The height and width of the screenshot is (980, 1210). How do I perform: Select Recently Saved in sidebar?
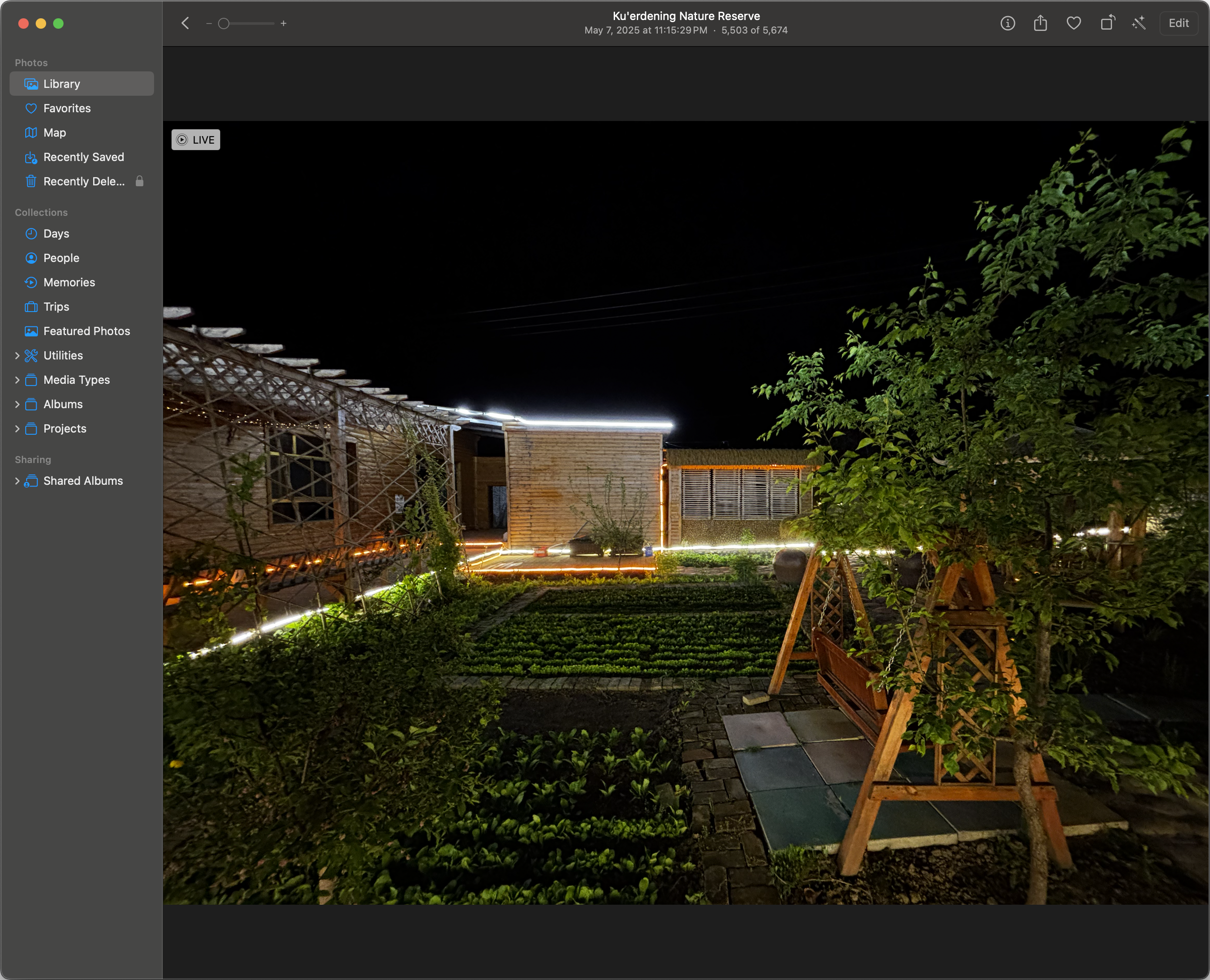[83, 157]
